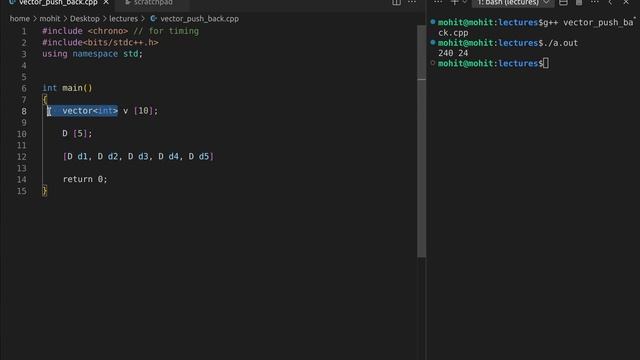Click line number 1 in the gutter
Image resolution: width=640 pixels, height=360 pixels.
click(24, 31)
